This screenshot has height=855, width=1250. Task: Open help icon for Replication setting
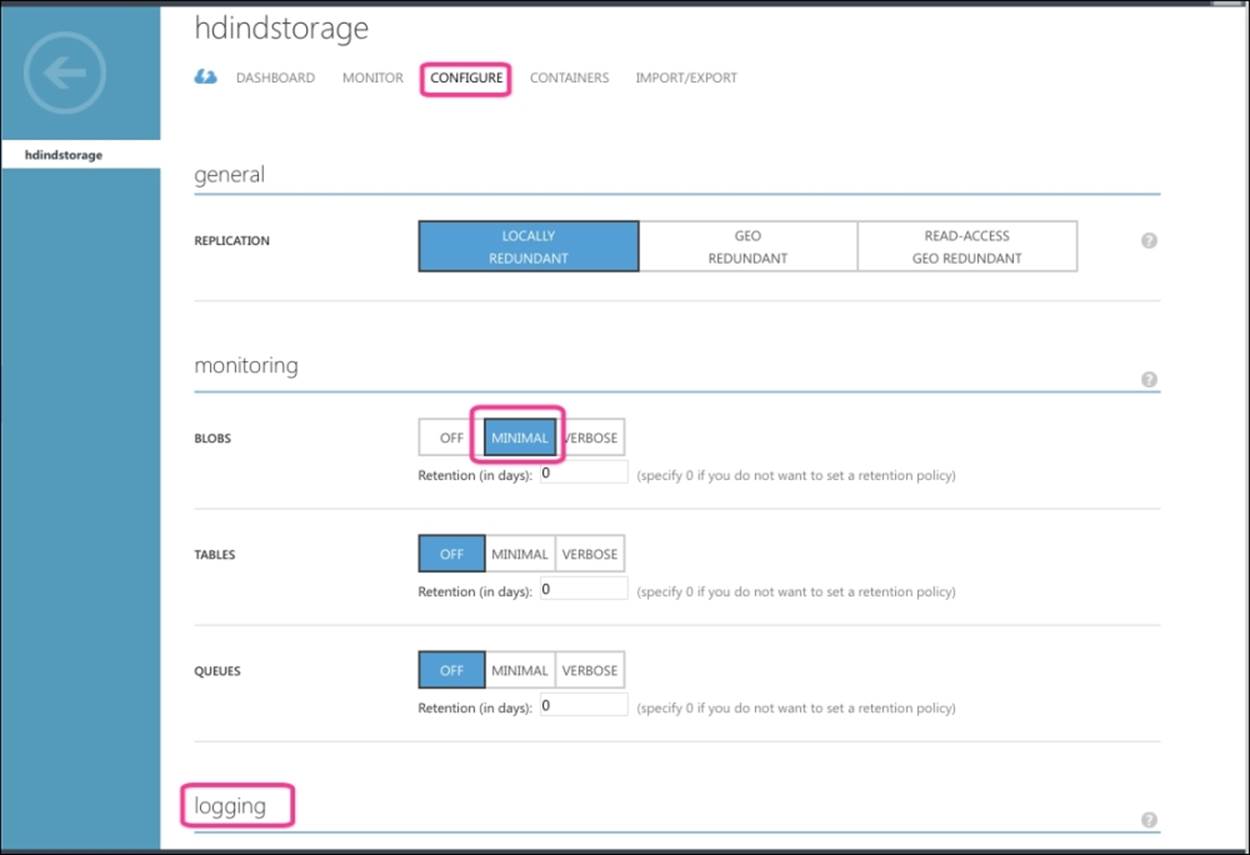[1149, 241]
